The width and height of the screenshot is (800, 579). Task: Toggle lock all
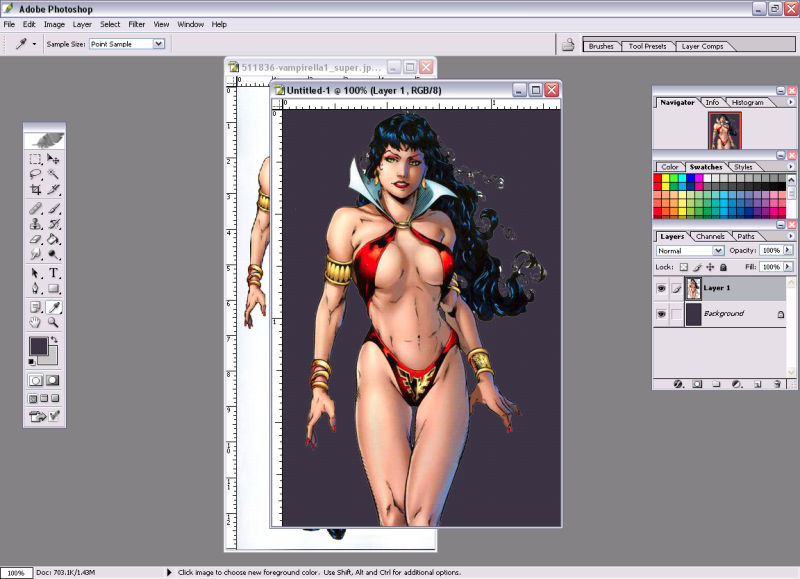723,267
